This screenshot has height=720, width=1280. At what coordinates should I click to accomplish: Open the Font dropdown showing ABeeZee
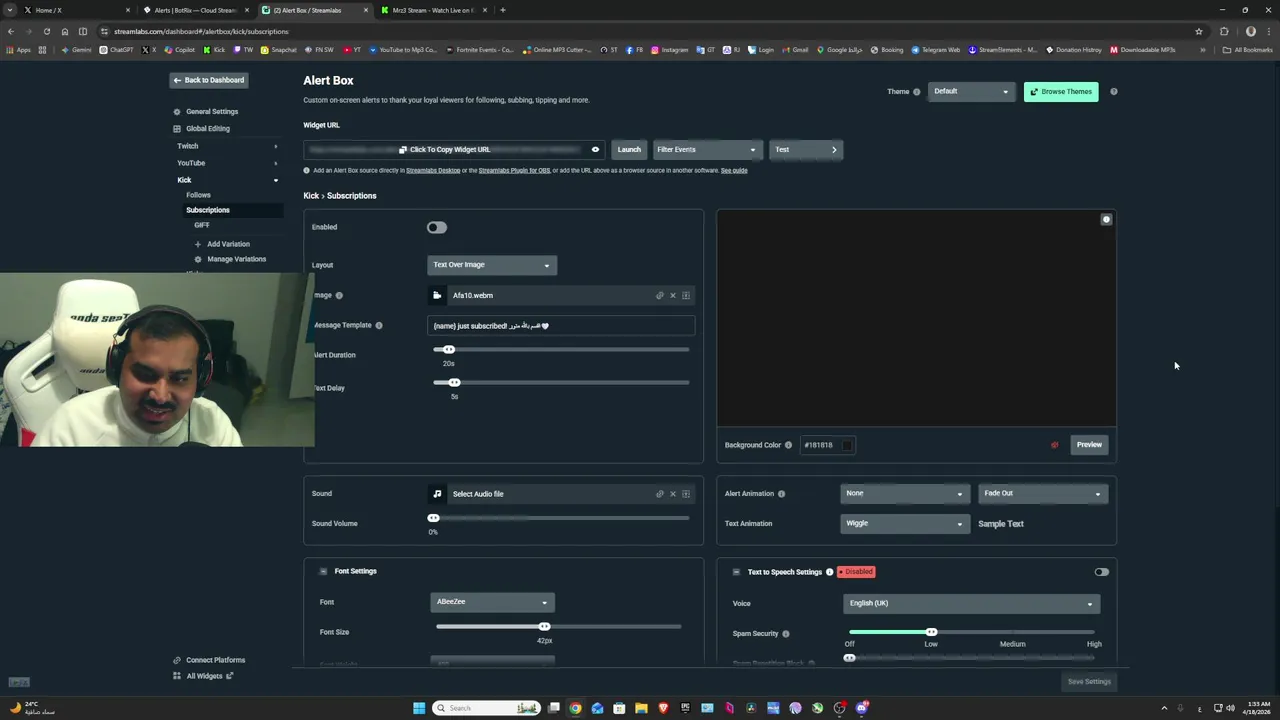coord(492,602)
